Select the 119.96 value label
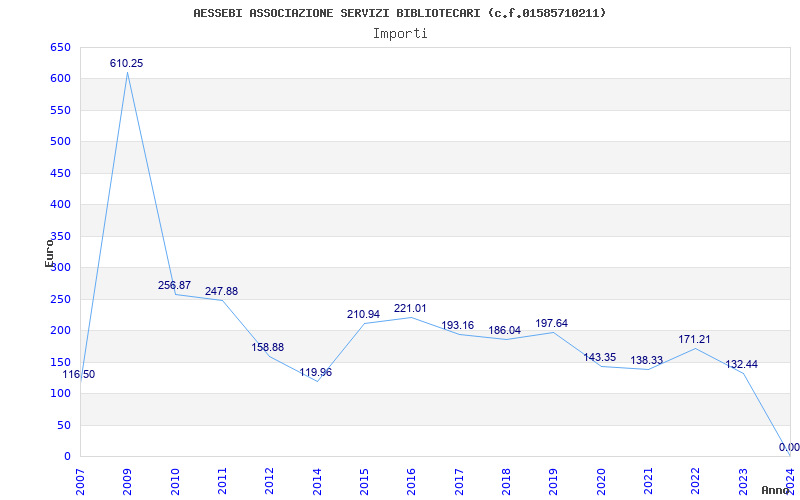 [315, 372]
